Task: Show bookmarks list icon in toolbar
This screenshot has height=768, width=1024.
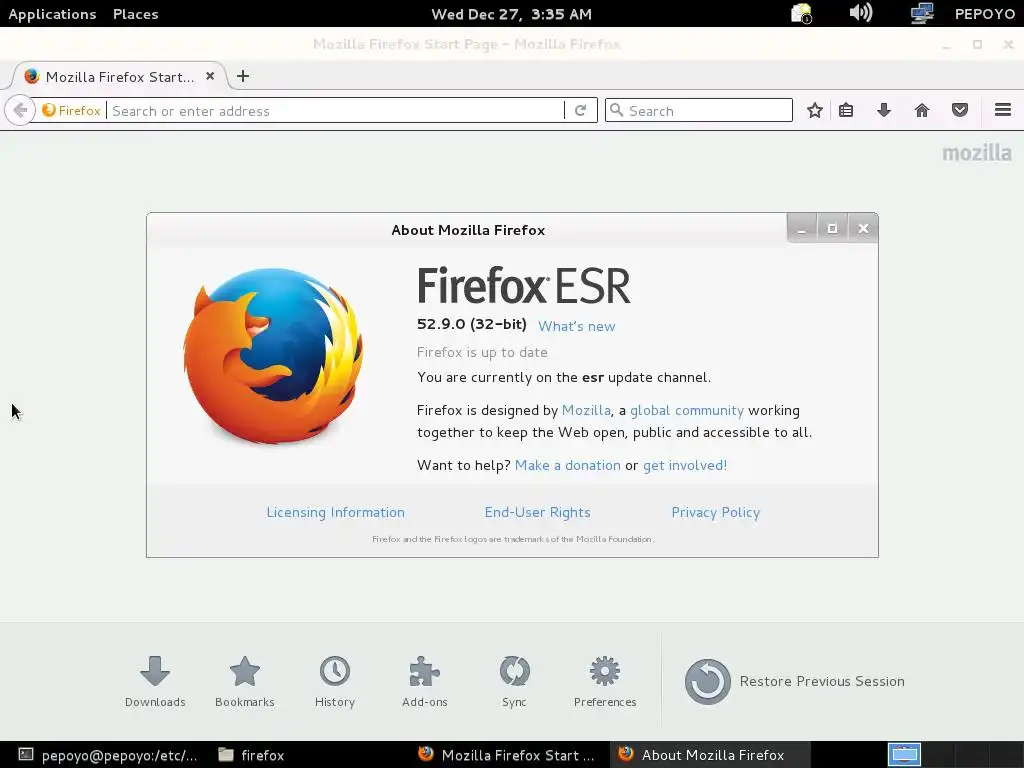Action: [846, 110]
